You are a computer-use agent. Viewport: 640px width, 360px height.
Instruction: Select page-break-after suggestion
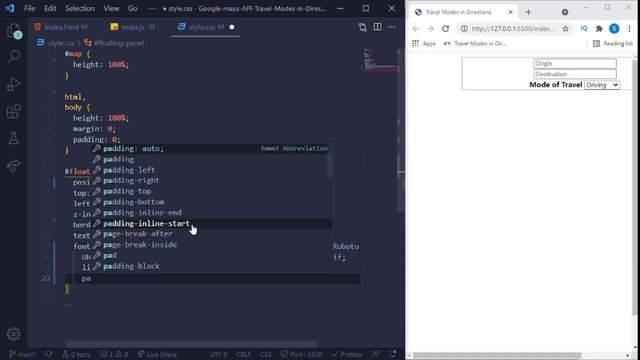211,234
